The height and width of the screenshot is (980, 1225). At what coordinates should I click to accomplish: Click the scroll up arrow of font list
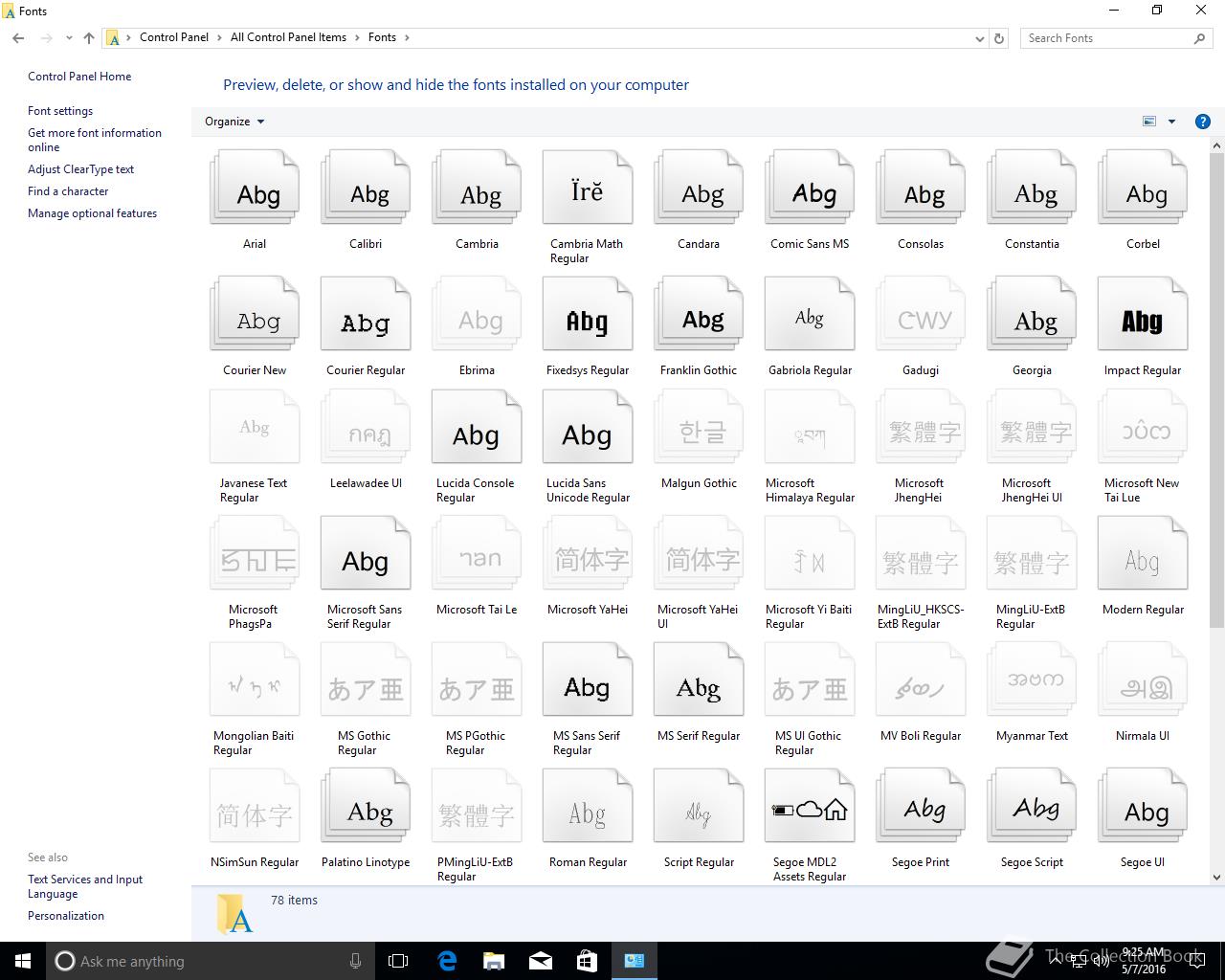point(1217,145)
